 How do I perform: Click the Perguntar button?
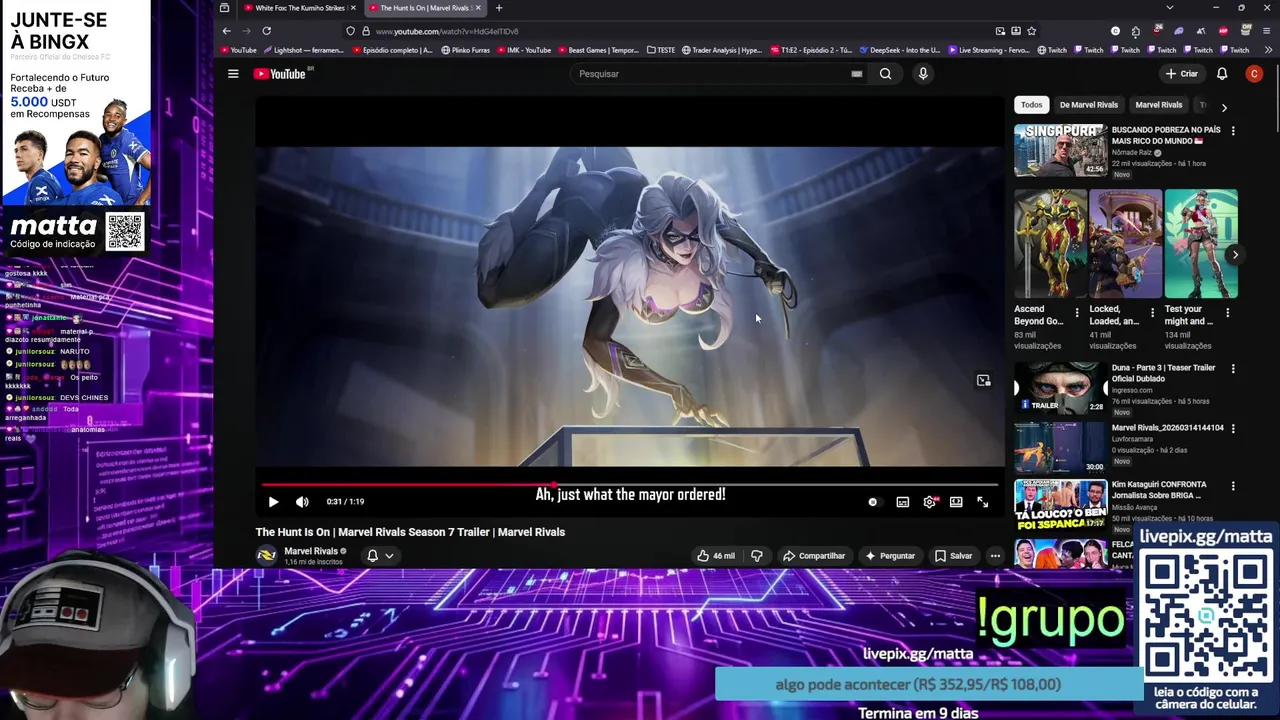pyautogui.click(x=891, y=556)
